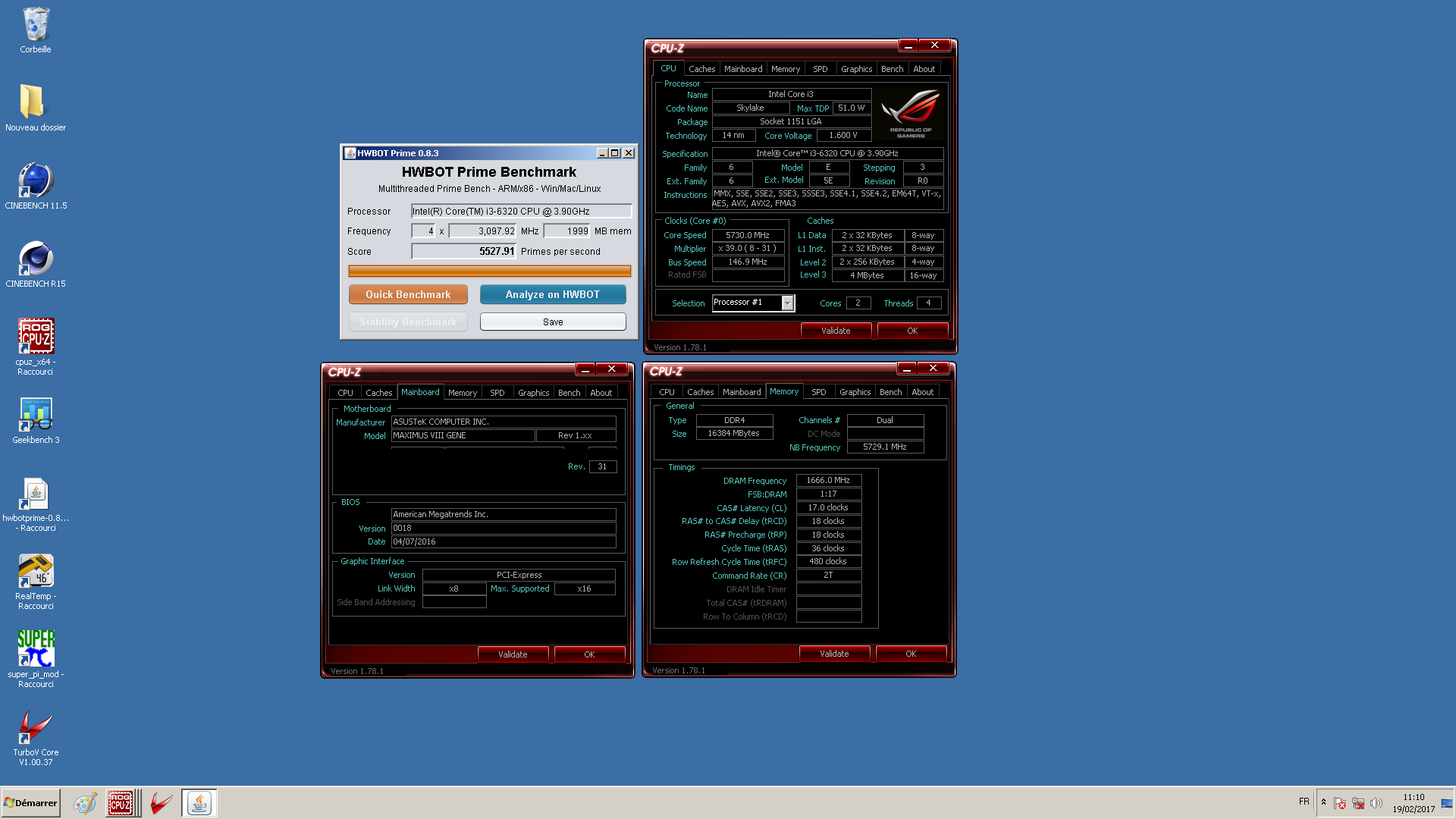Open the Démarrer start button
This screenshot has width=1456, height=819.
[x=30, y=802]
